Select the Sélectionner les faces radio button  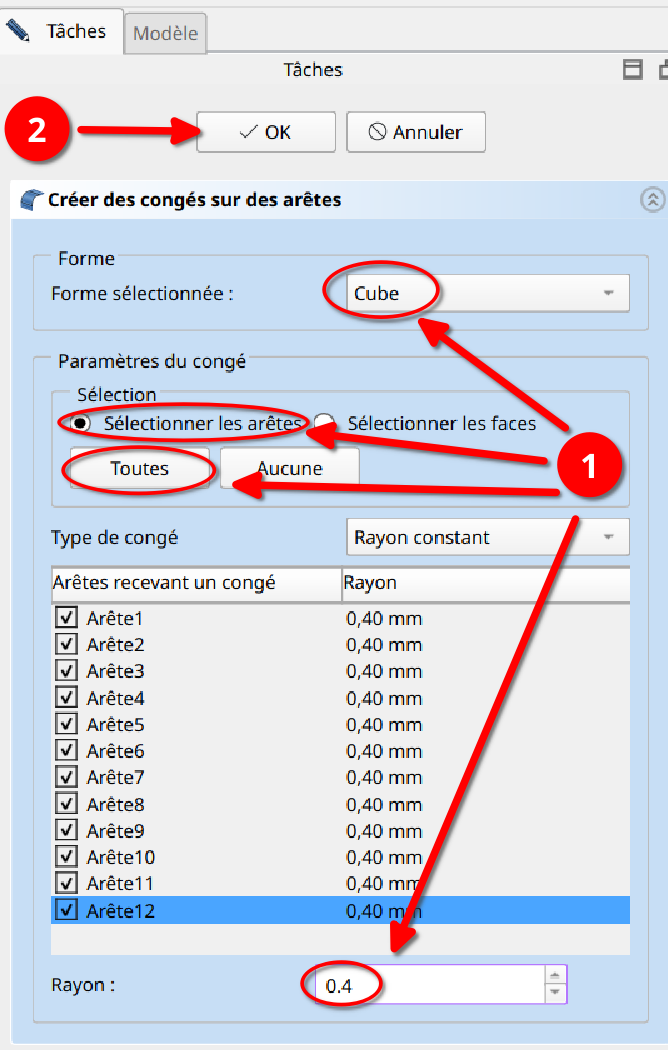click(x=324, y=423)
